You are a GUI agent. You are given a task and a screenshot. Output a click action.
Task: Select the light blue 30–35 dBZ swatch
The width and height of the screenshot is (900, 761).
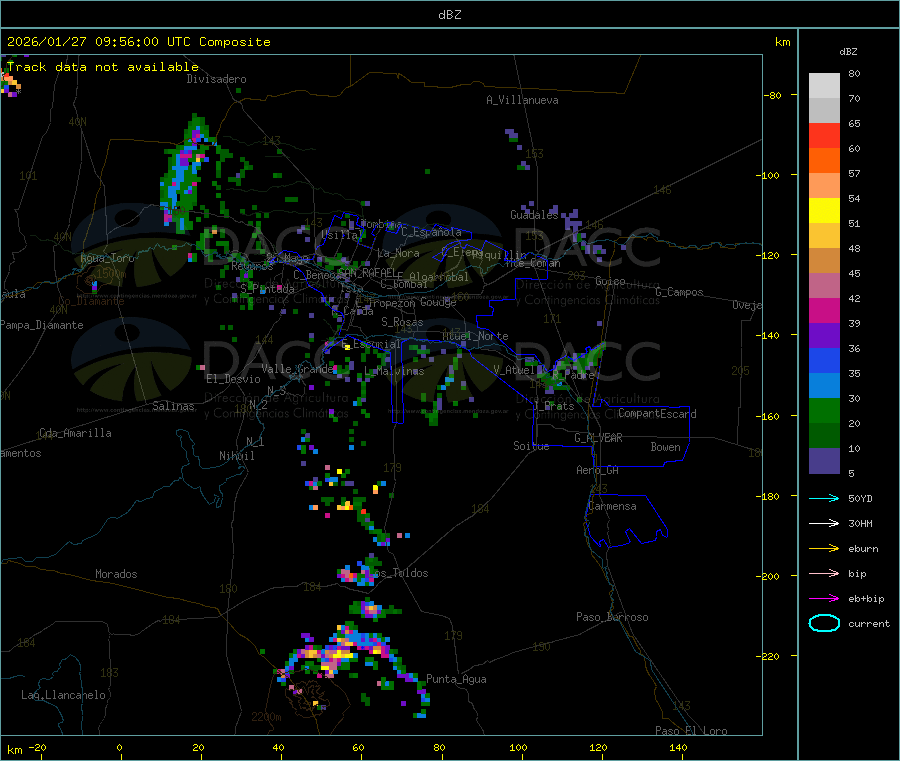(x=824, y=386)
